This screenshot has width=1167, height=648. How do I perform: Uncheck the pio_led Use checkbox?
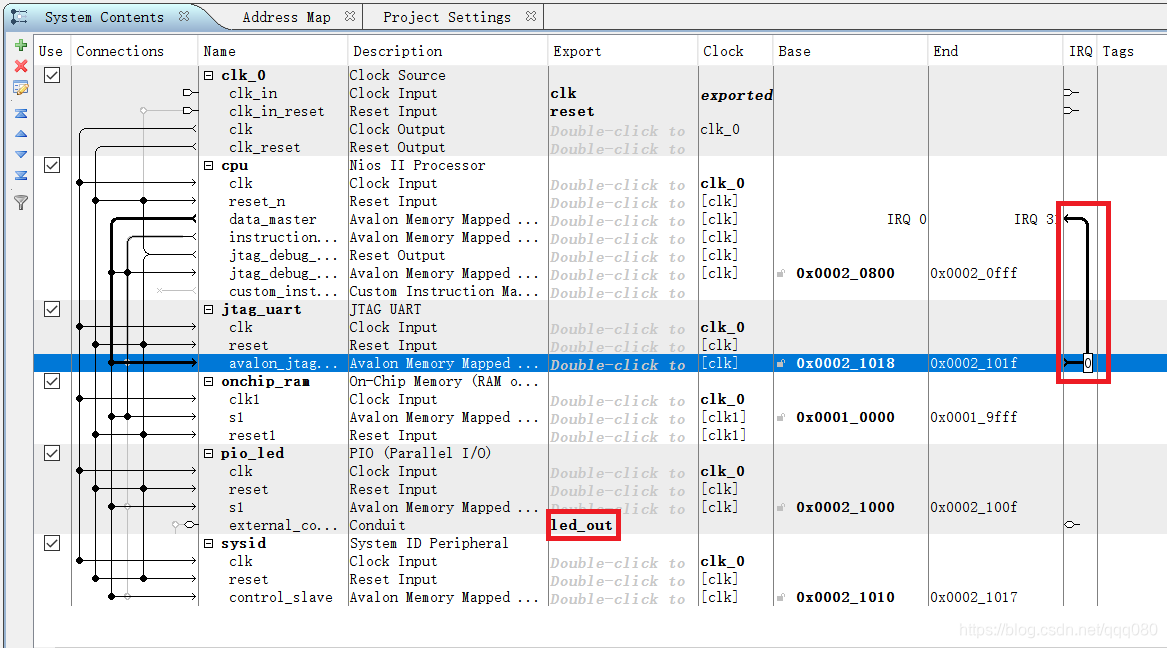(x=52, y=453)
